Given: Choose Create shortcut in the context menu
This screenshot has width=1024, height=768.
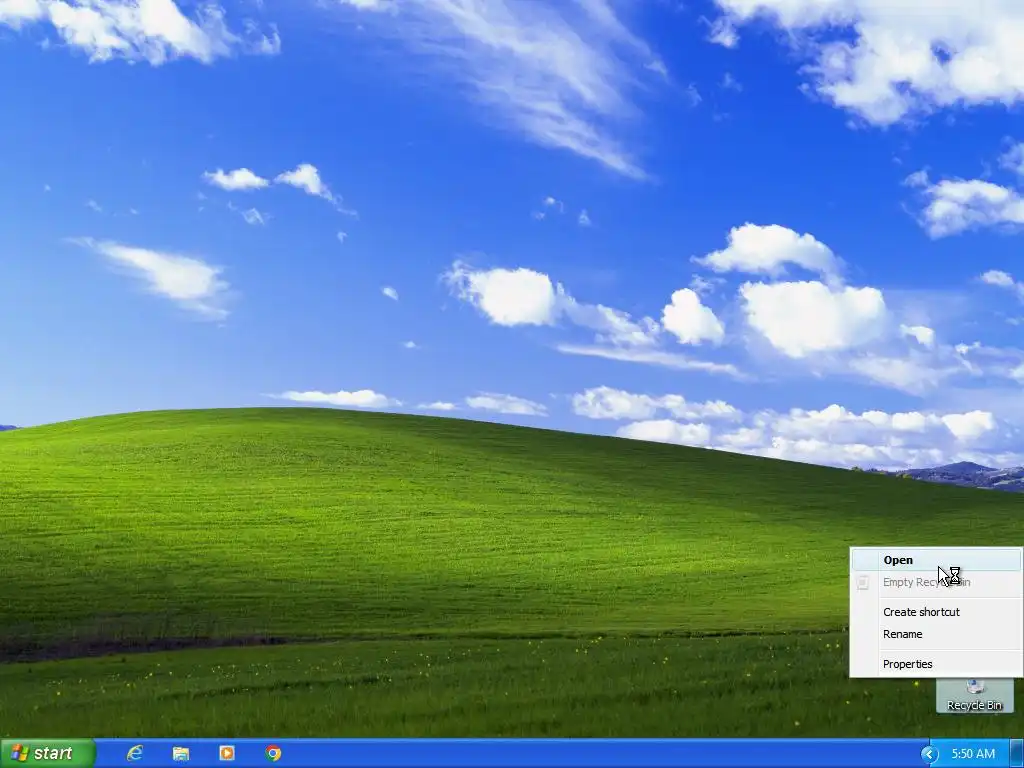Looking at the screenshot, I should 936,612.
